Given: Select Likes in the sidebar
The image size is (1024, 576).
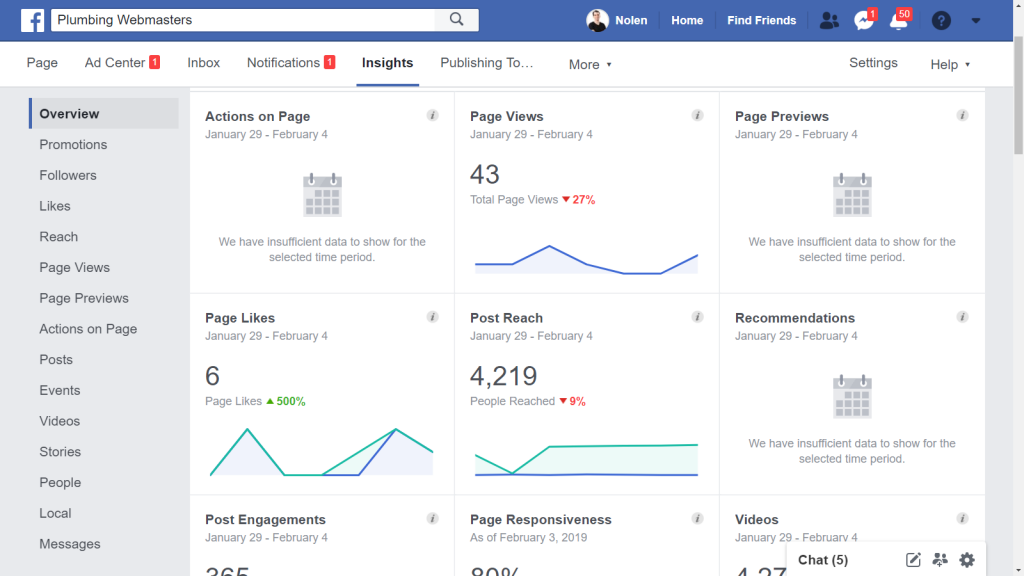Looking at the screenshot, I should (55, 206).
